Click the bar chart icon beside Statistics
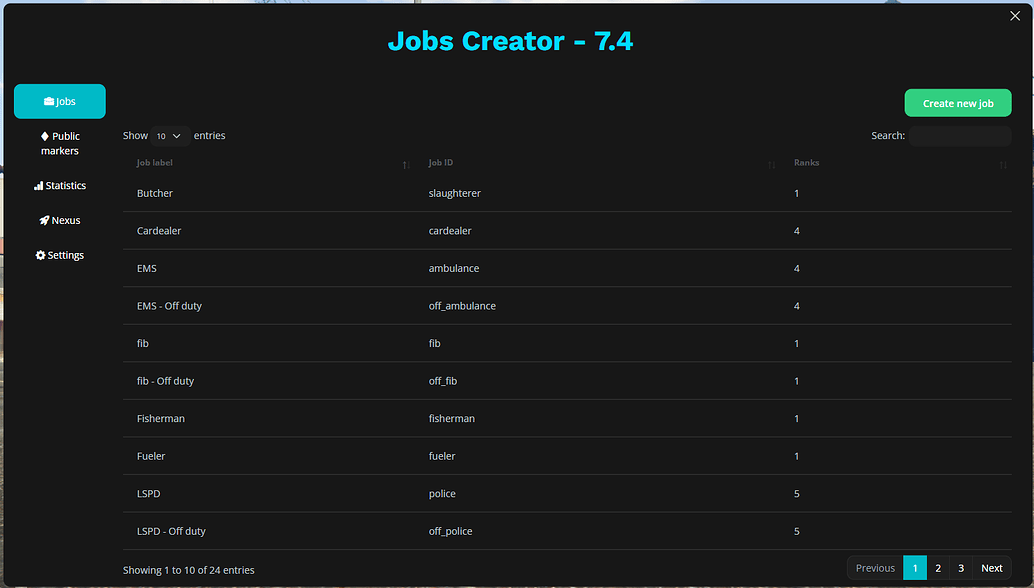The image size is (1034, 588). coord(38,185)
